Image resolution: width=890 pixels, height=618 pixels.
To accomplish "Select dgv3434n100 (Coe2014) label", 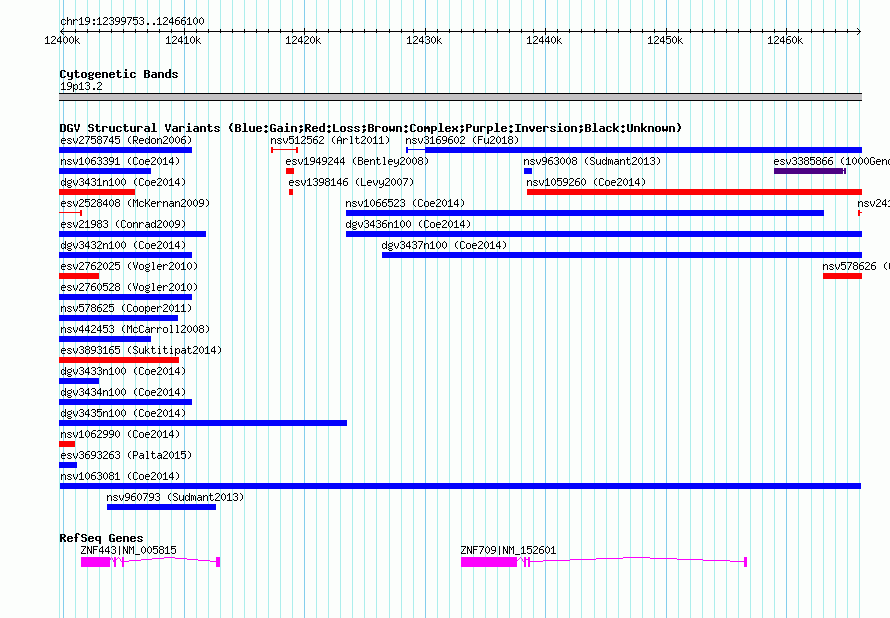I will 123,392.
